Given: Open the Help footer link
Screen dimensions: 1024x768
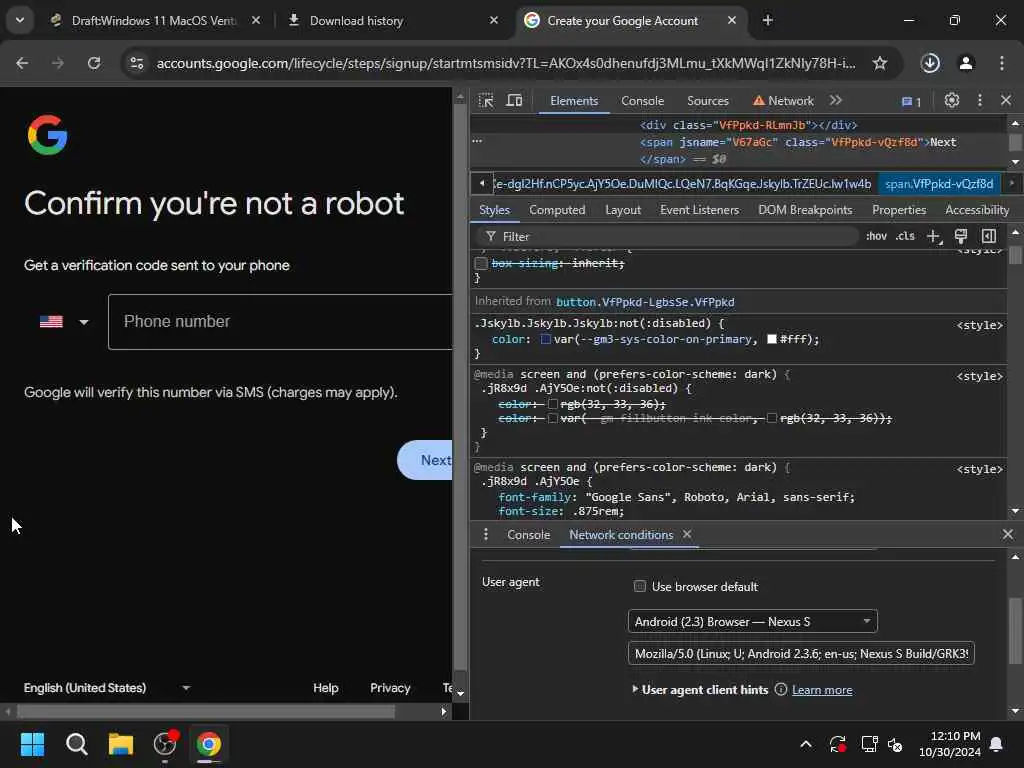Looking at the screenshot, I should pos(325,688).
